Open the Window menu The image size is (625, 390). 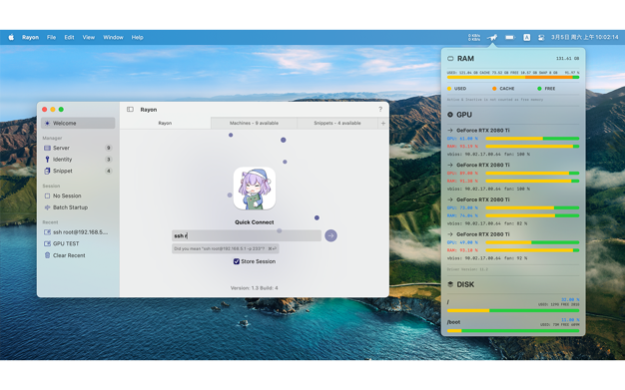pos(113,37)
